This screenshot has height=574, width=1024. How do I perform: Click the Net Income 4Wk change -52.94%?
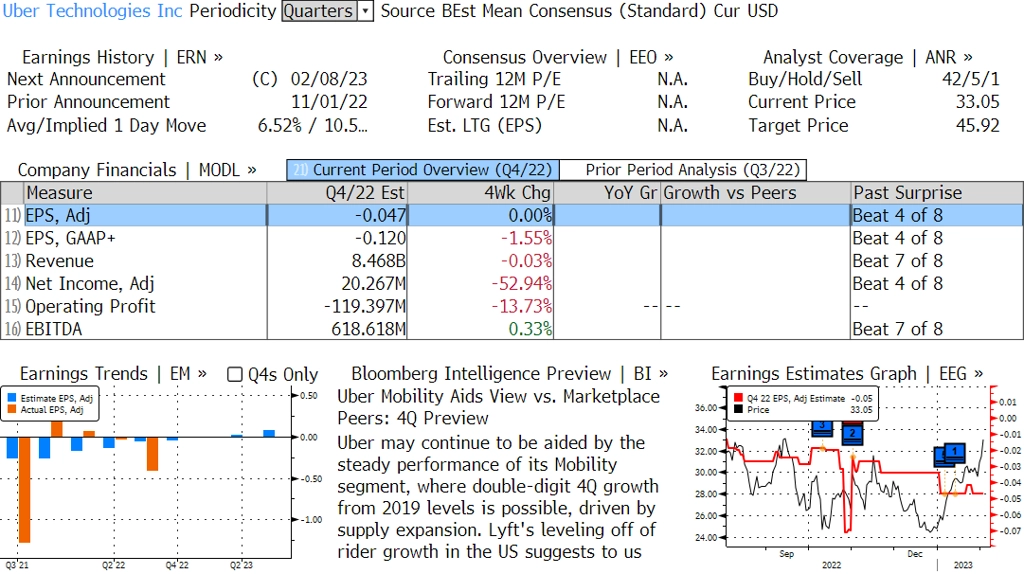pyautogui.click(x=521, y=284)
